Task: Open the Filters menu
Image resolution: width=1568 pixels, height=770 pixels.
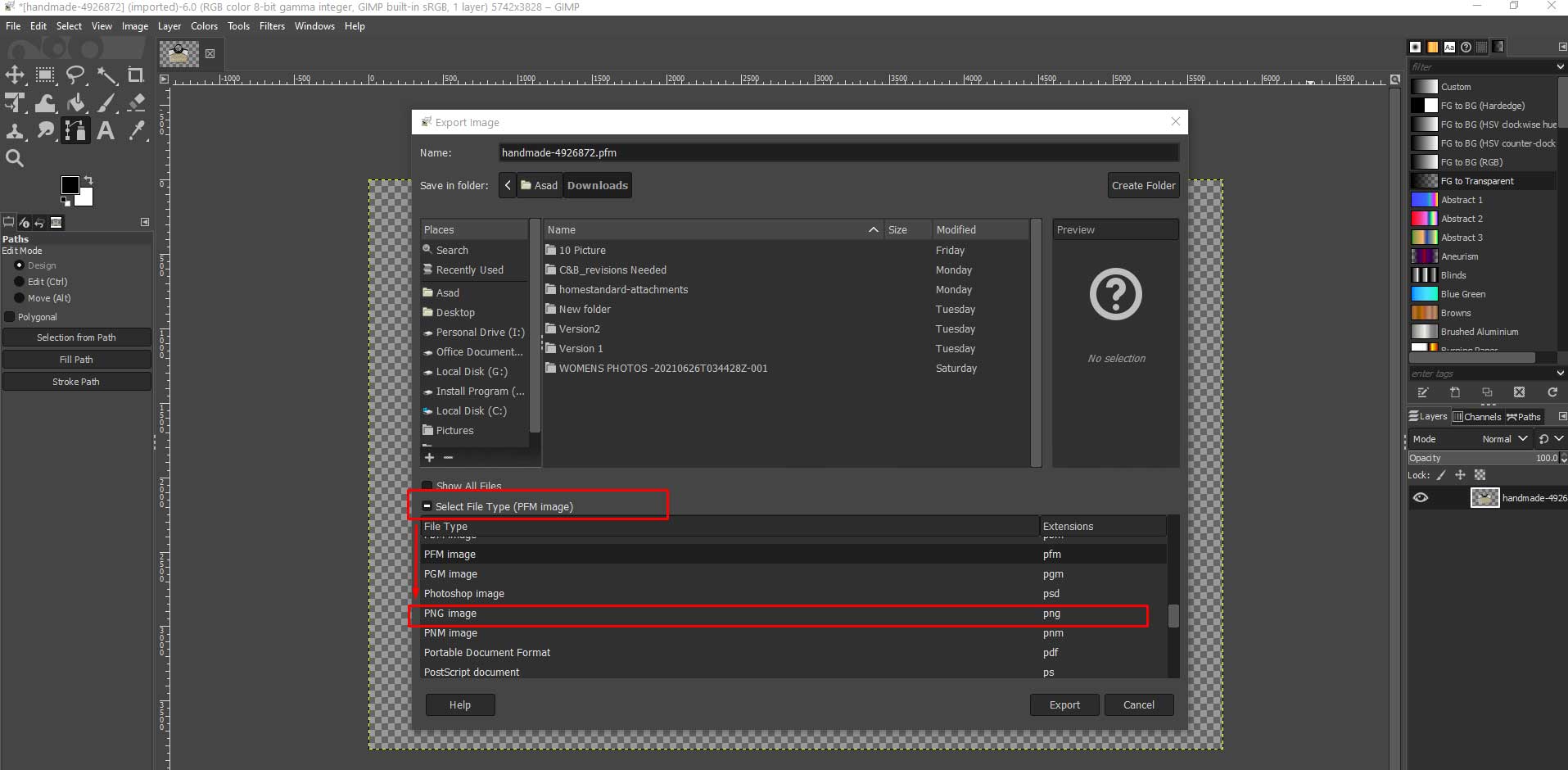Action: tap(272, 25)
